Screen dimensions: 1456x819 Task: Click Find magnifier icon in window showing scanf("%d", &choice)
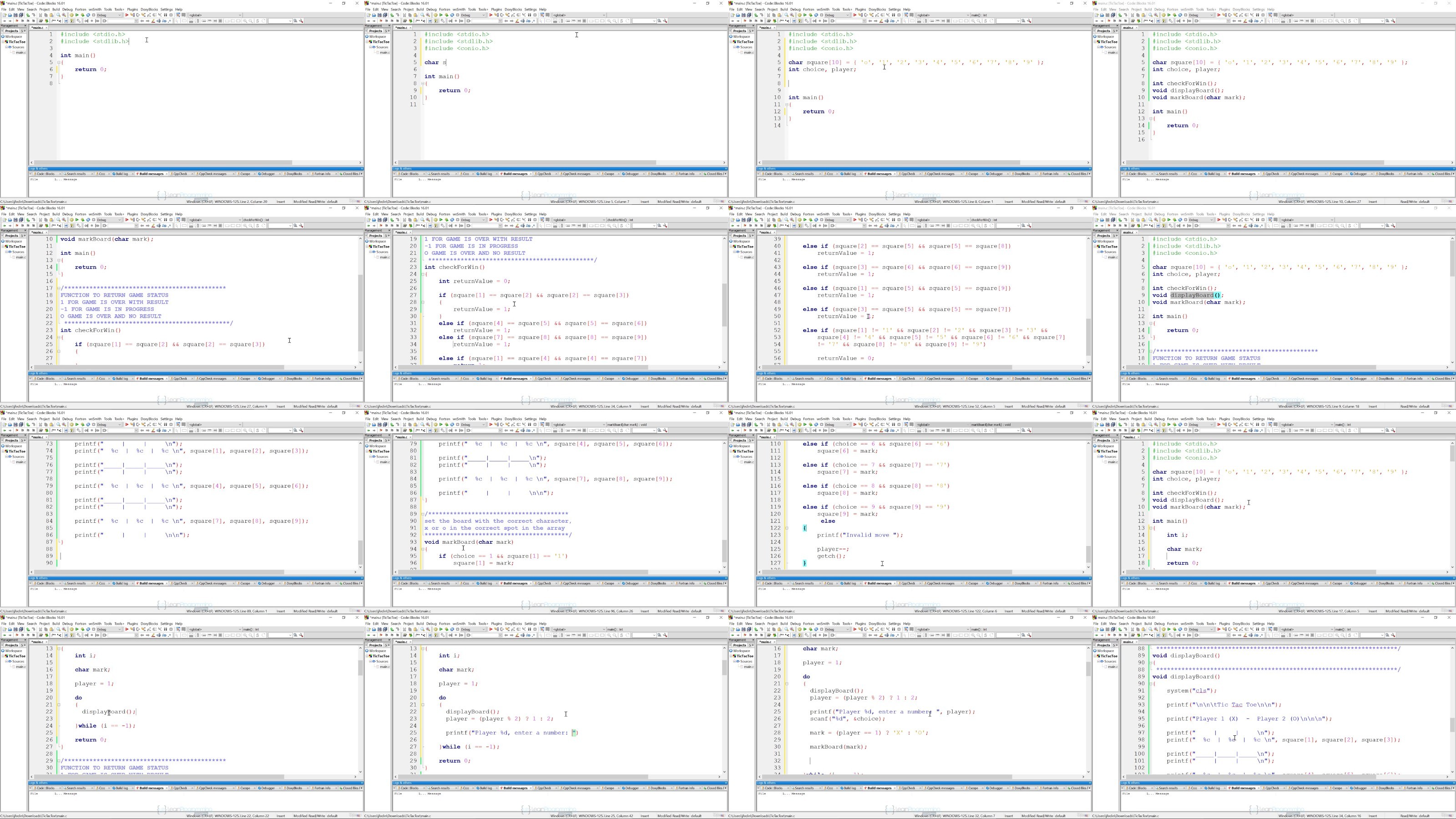click(x=786, y=630)
